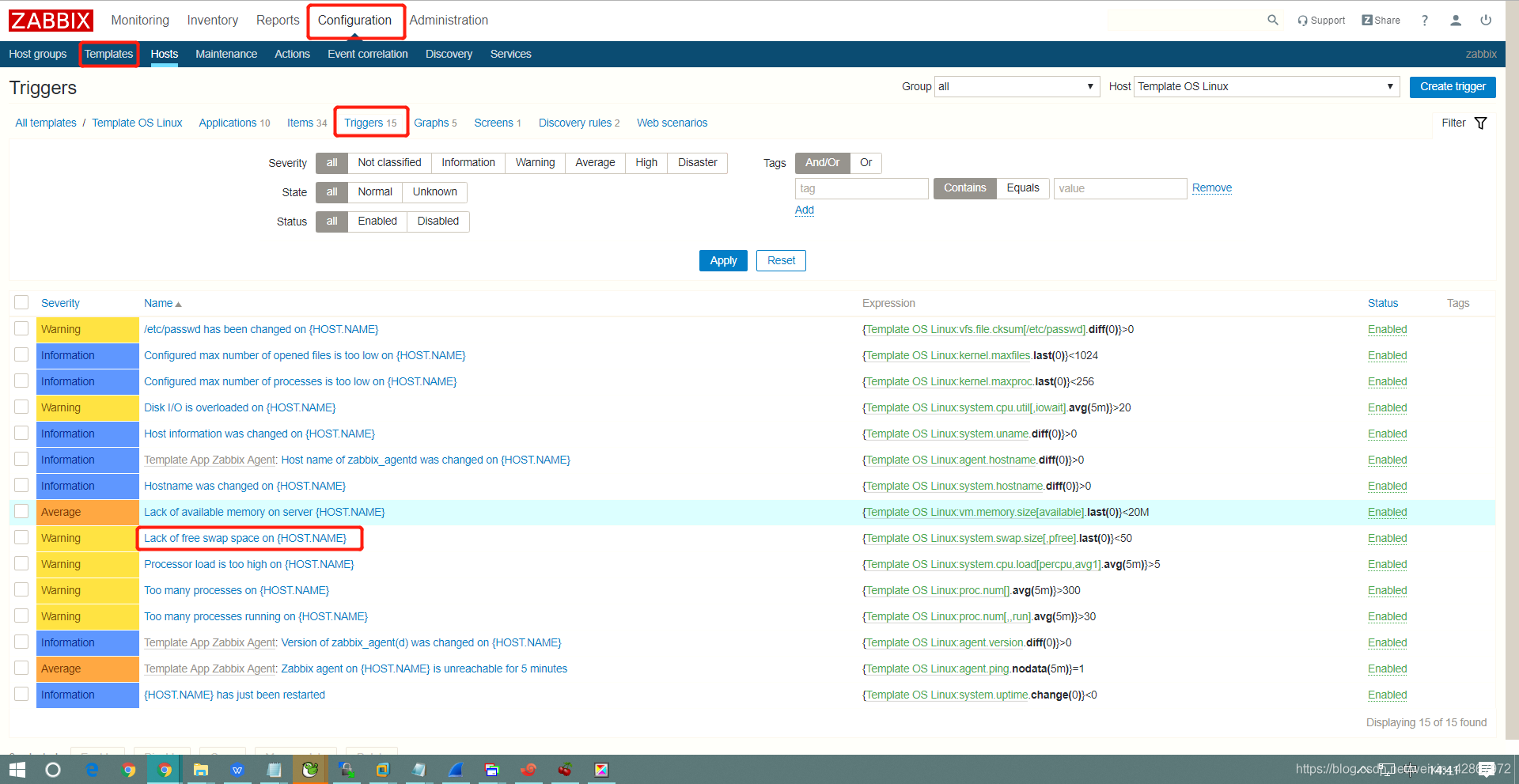The width and height of the screenshot is (1519, 784).
Task: Open the Administration menu
Action: (x=449, y=21)
